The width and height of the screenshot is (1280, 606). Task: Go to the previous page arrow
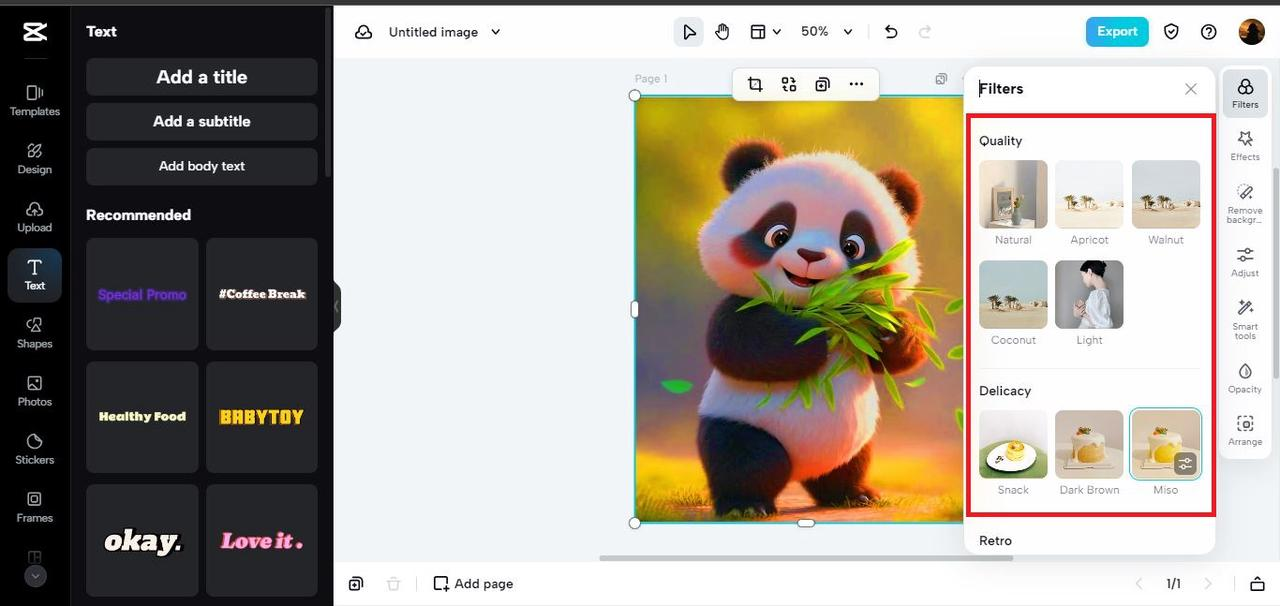coord(1138,584)
